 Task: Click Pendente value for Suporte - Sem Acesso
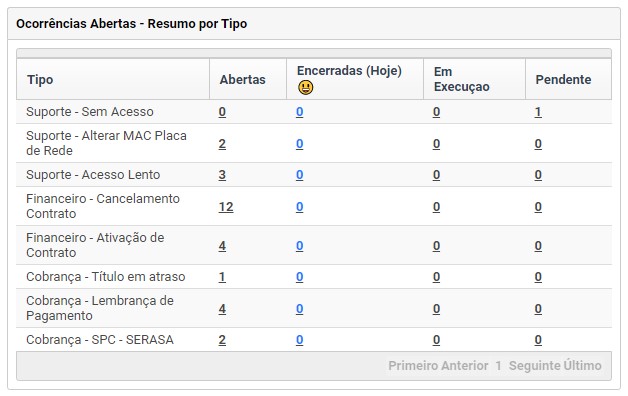pyautogui.click(x=538, y=112)
